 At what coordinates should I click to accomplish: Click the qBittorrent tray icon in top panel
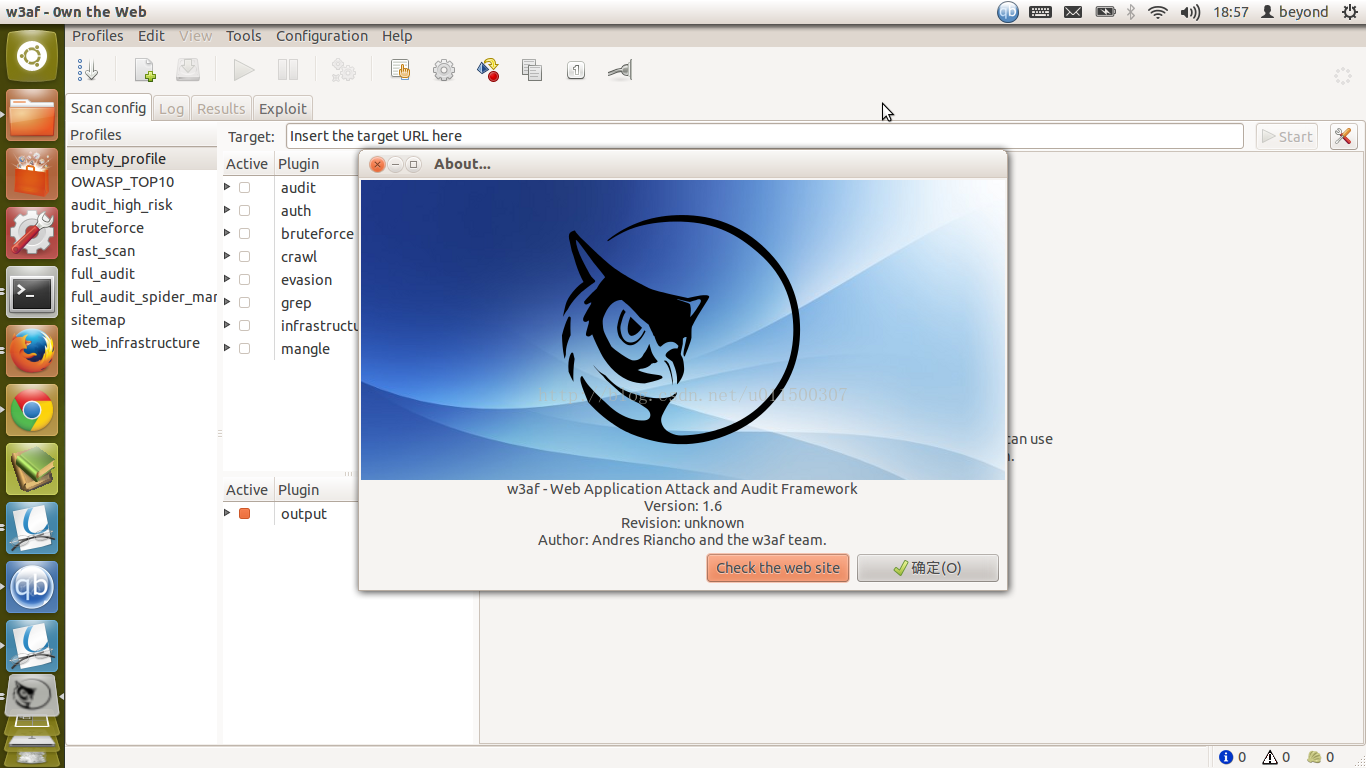[x=1008, y=12]
